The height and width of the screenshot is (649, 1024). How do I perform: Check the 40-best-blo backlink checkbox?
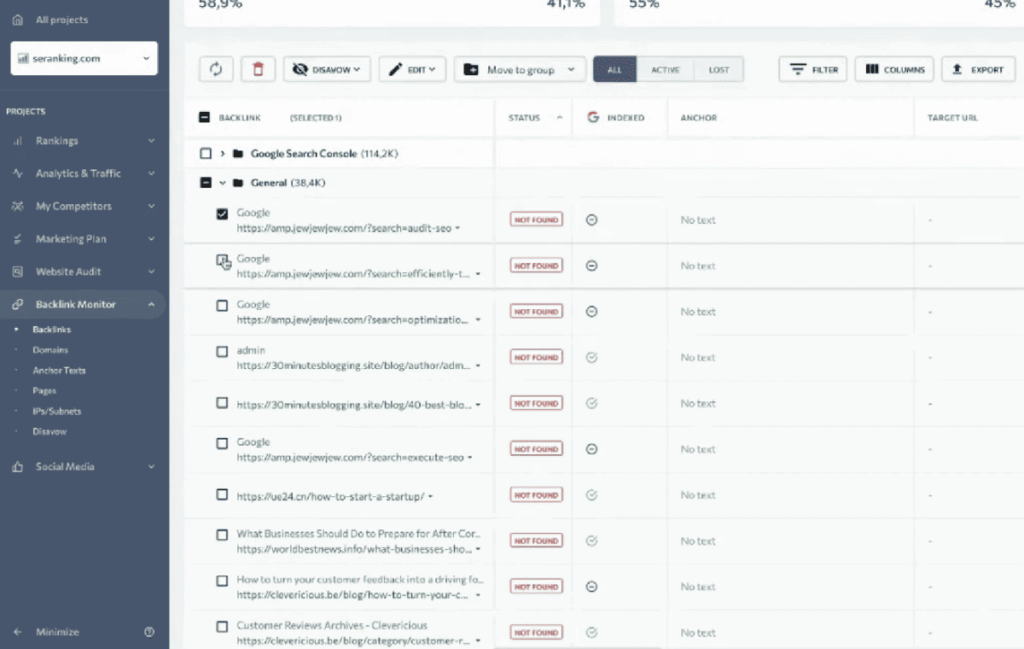(x=222, y=403)
